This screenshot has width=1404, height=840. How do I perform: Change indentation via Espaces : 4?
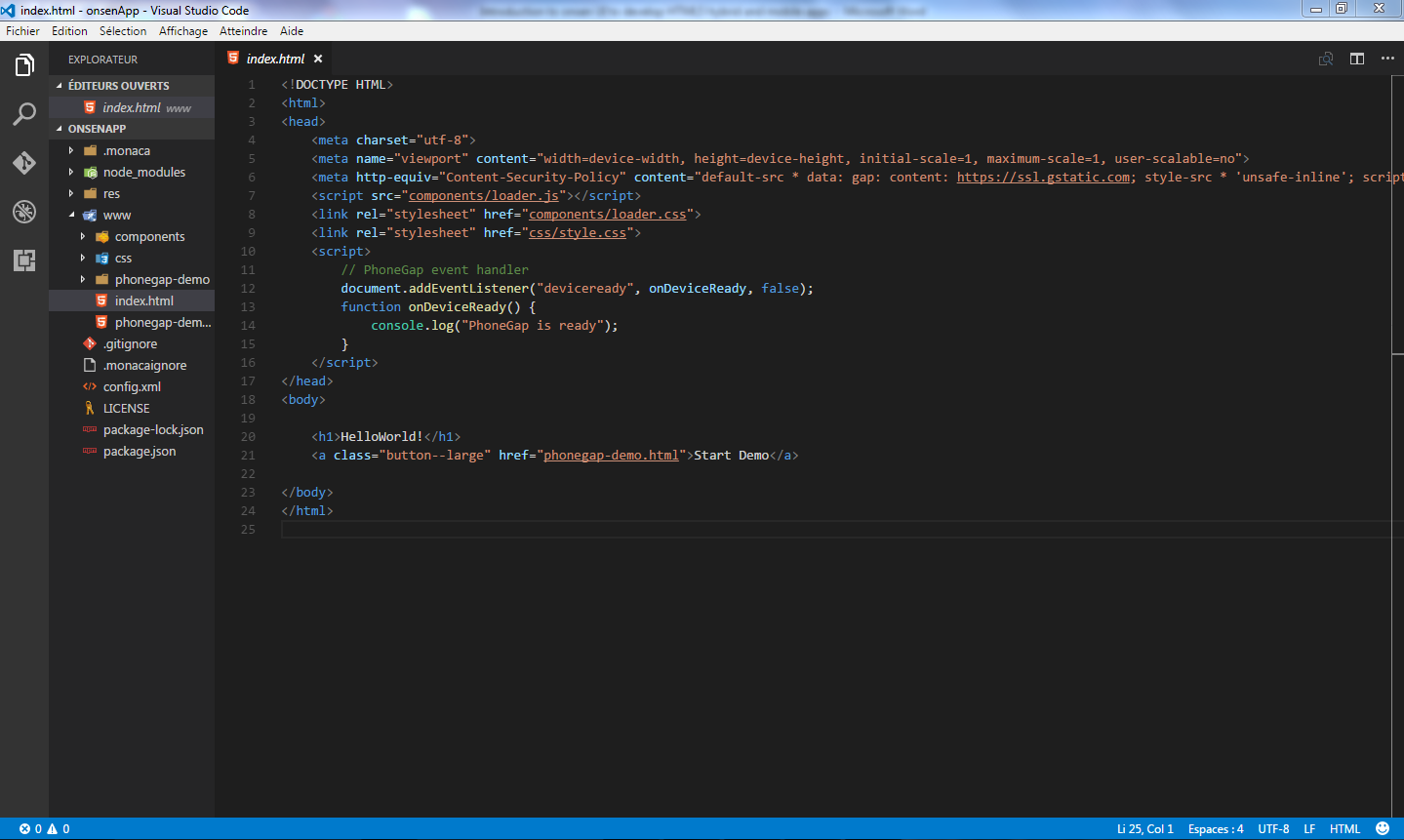1215,828
